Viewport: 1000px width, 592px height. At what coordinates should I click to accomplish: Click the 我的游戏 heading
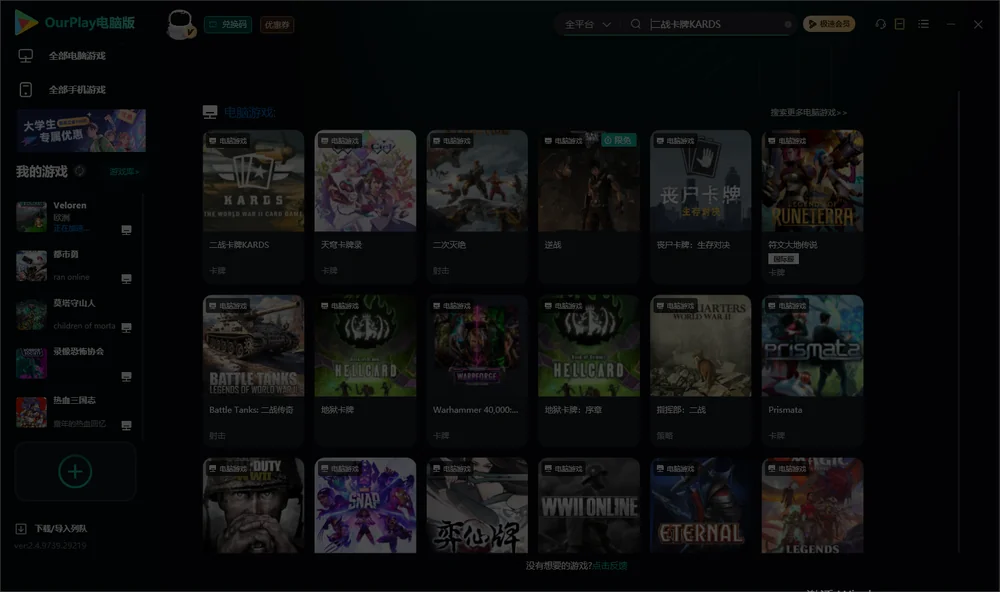tap(41, 172)
